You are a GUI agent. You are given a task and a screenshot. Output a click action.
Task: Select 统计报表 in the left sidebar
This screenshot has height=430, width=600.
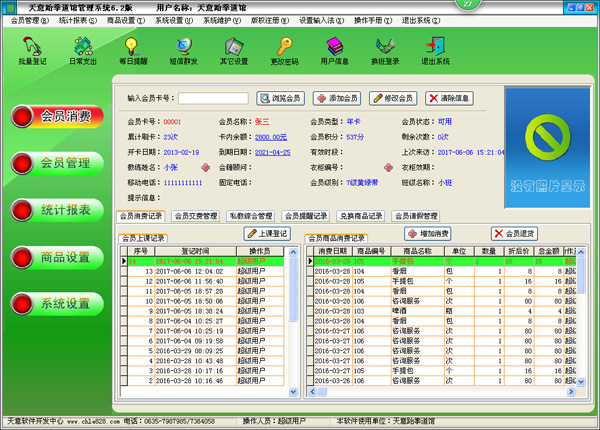65,209
